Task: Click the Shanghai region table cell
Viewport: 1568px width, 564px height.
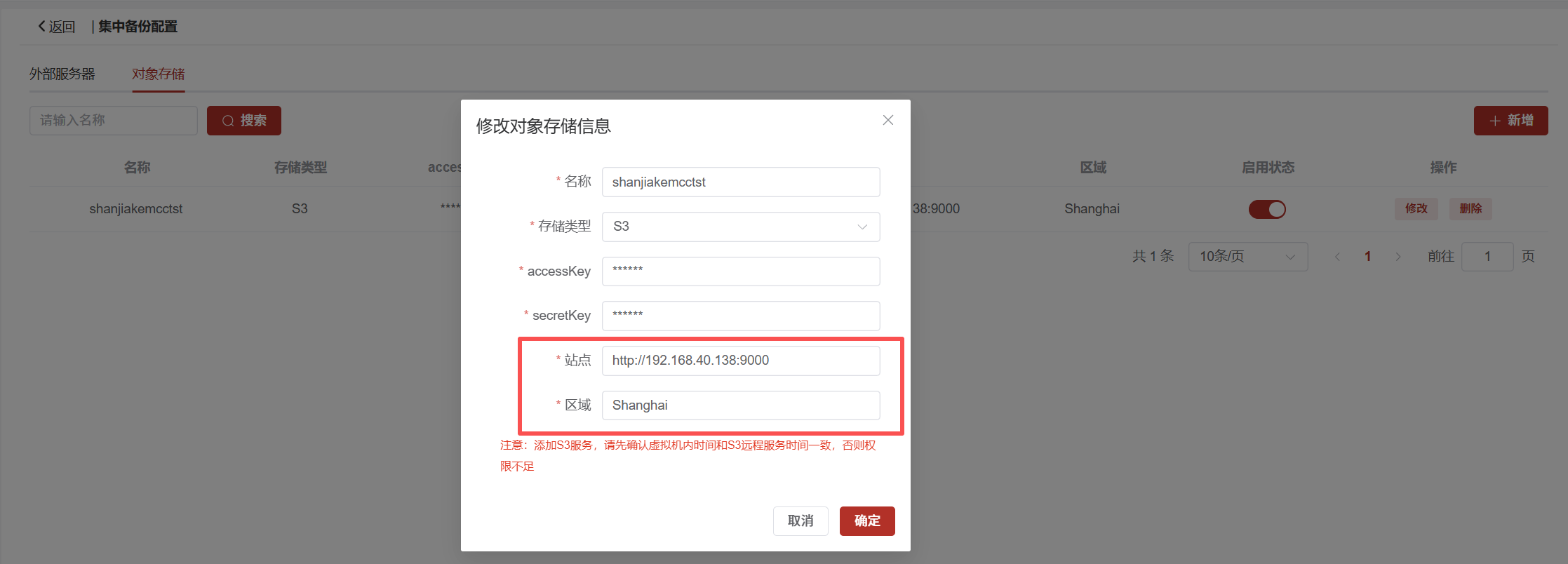Action: pos(1092,209)
